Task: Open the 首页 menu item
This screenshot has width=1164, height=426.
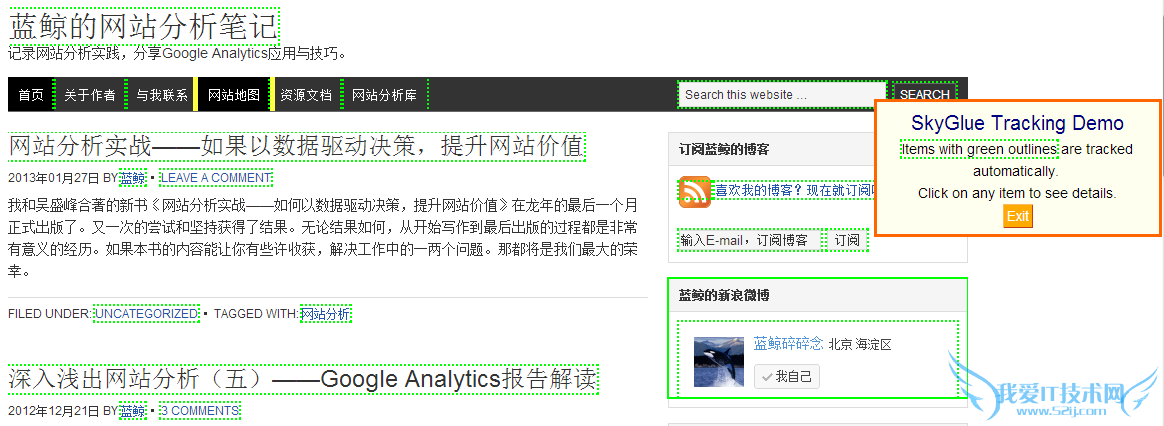Action: (31, 95)
